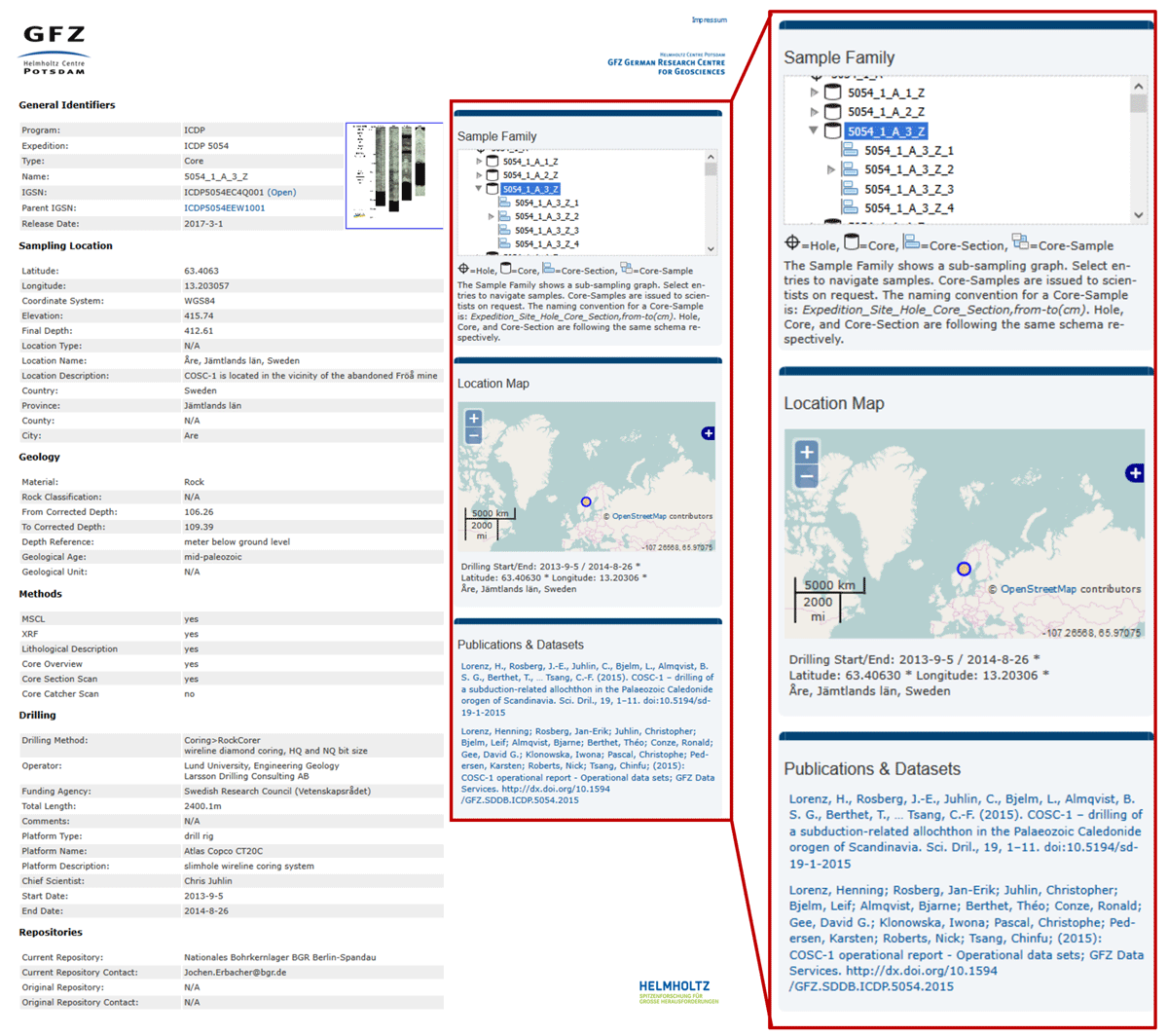Open layer switcher plus on enlarged map's right edge
Image resolution: width=1168 pixels, height=1036 pixels.
pos(1135,473)
